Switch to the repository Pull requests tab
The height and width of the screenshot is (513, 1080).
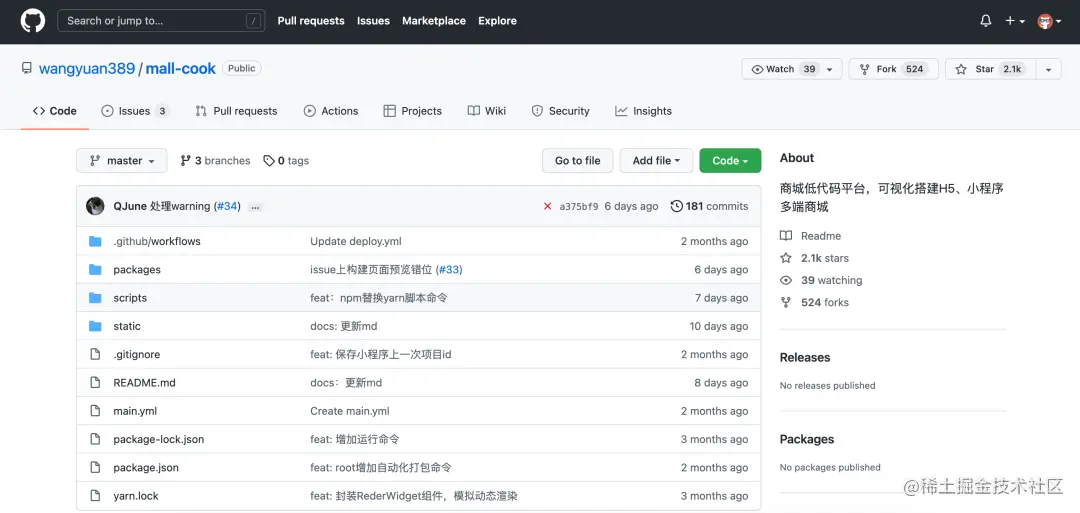click(x=236, y=111)
